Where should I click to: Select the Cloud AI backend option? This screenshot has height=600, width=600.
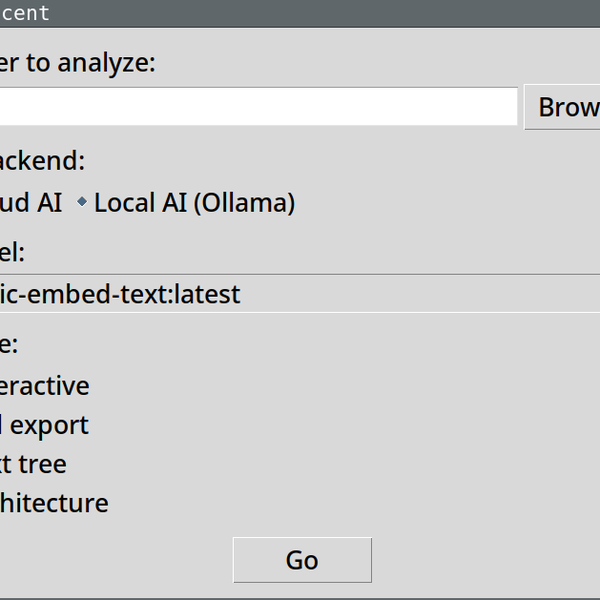pyautogui.click(x=31, y=202)
